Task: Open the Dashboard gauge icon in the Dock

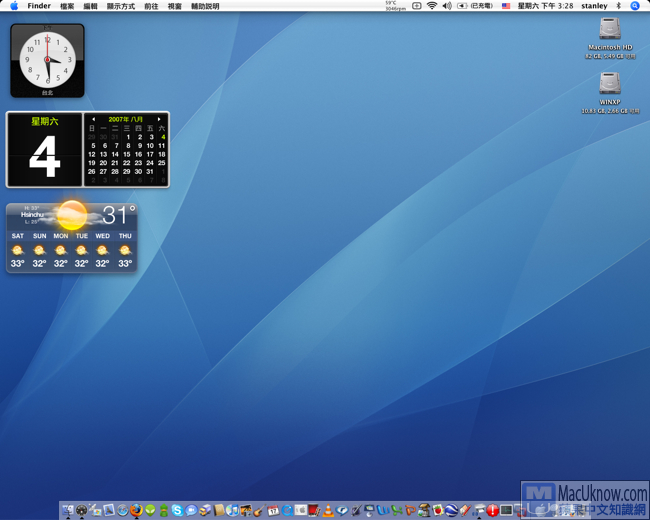Action: point(81,510)
